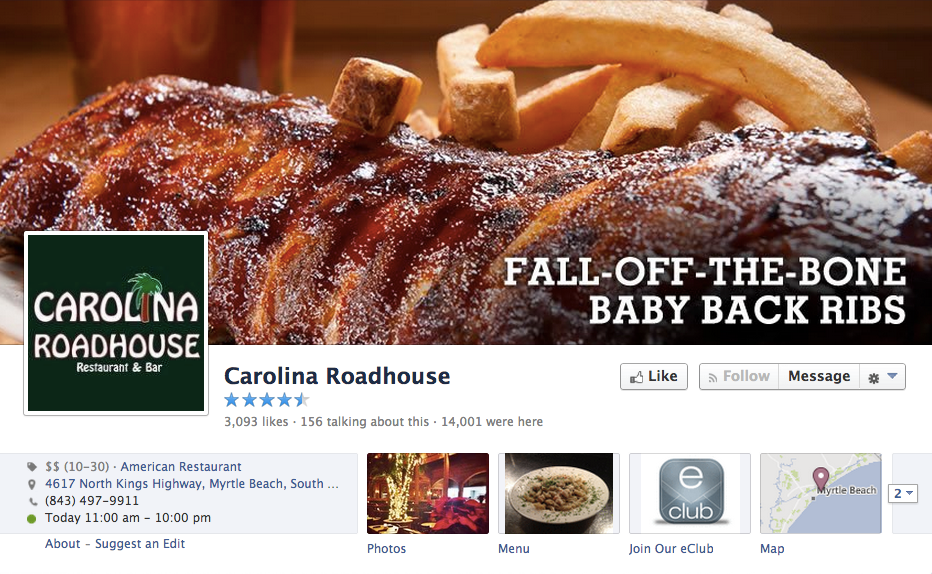Open the About link
Image resolution: width=932 pixels, height=574 pixels.
click(62, 544)
